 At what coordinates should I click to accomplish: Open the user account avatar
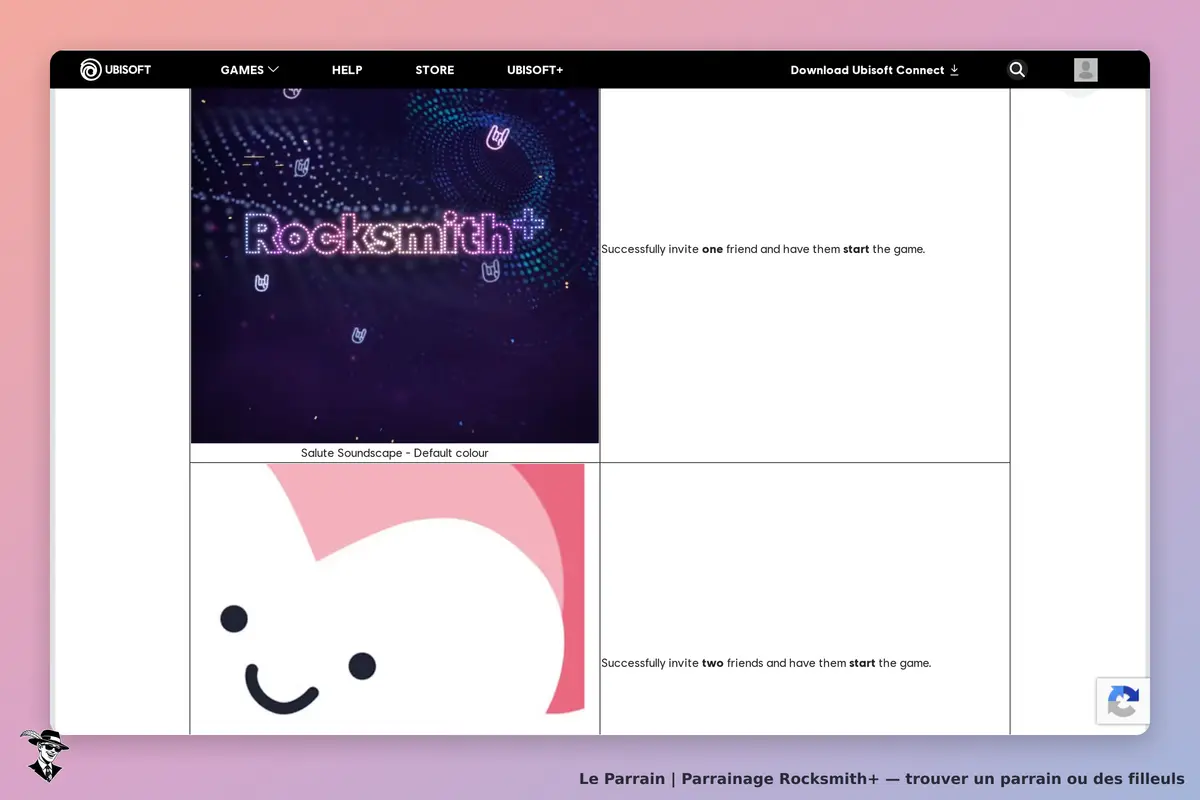click(x=1086, y=70)
